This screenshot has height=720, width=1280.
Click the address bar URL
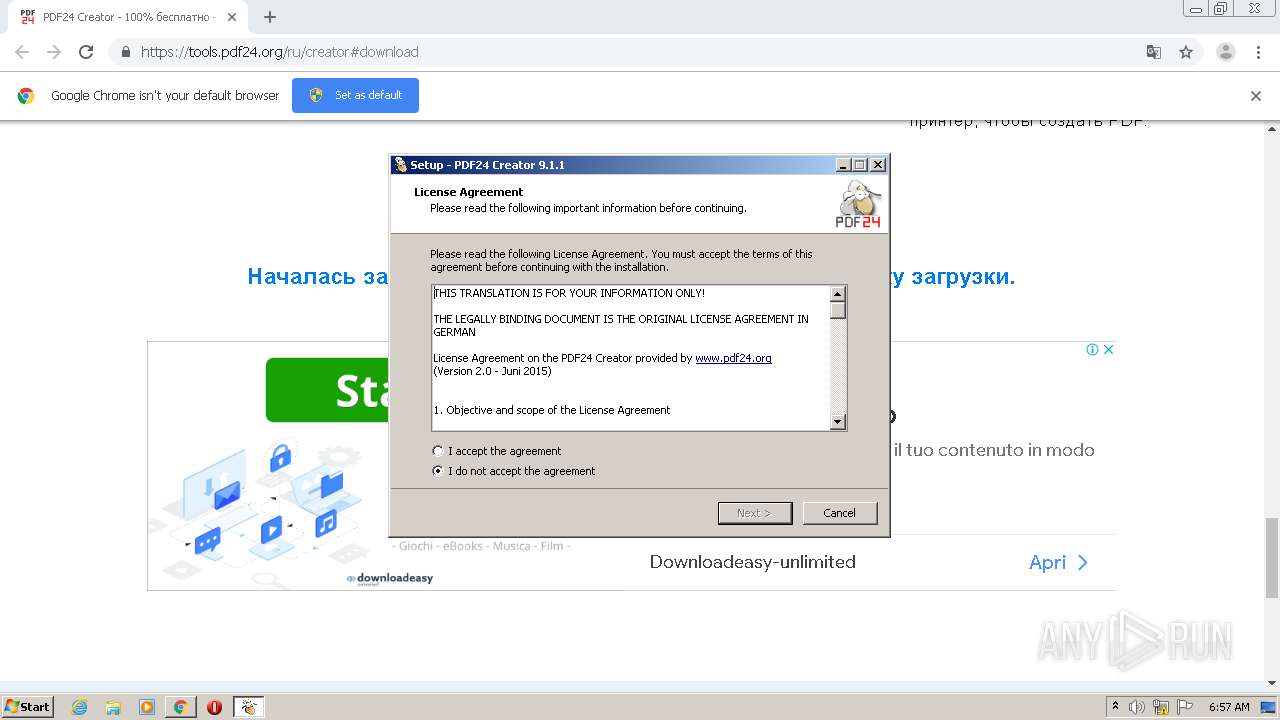tap(280, 52)
